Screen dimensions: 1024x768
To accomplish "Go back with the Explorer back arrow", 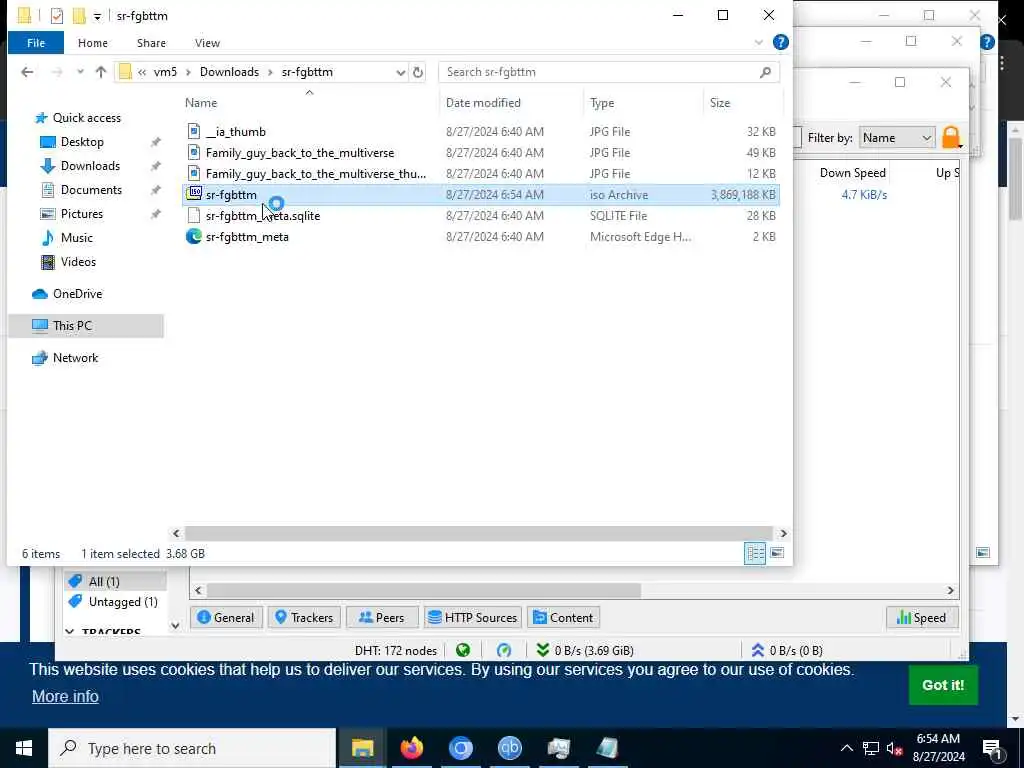I will (x=27, y=72).
